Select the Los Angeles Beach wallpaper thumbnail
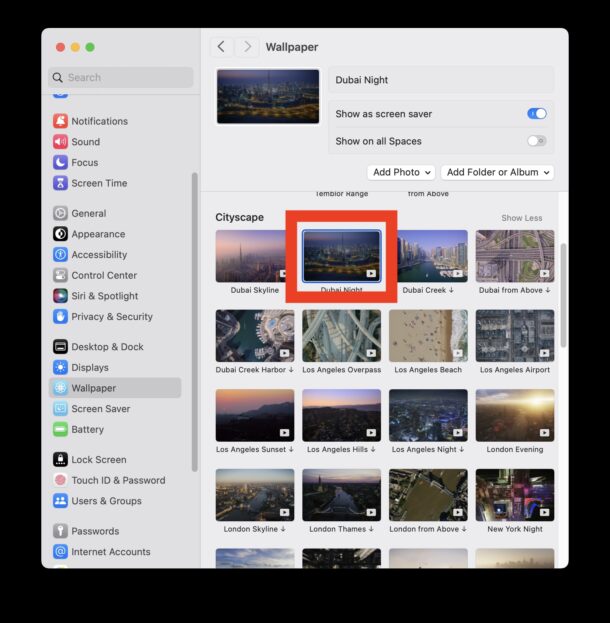The image size is (610, 623). (x=428, y=336)
